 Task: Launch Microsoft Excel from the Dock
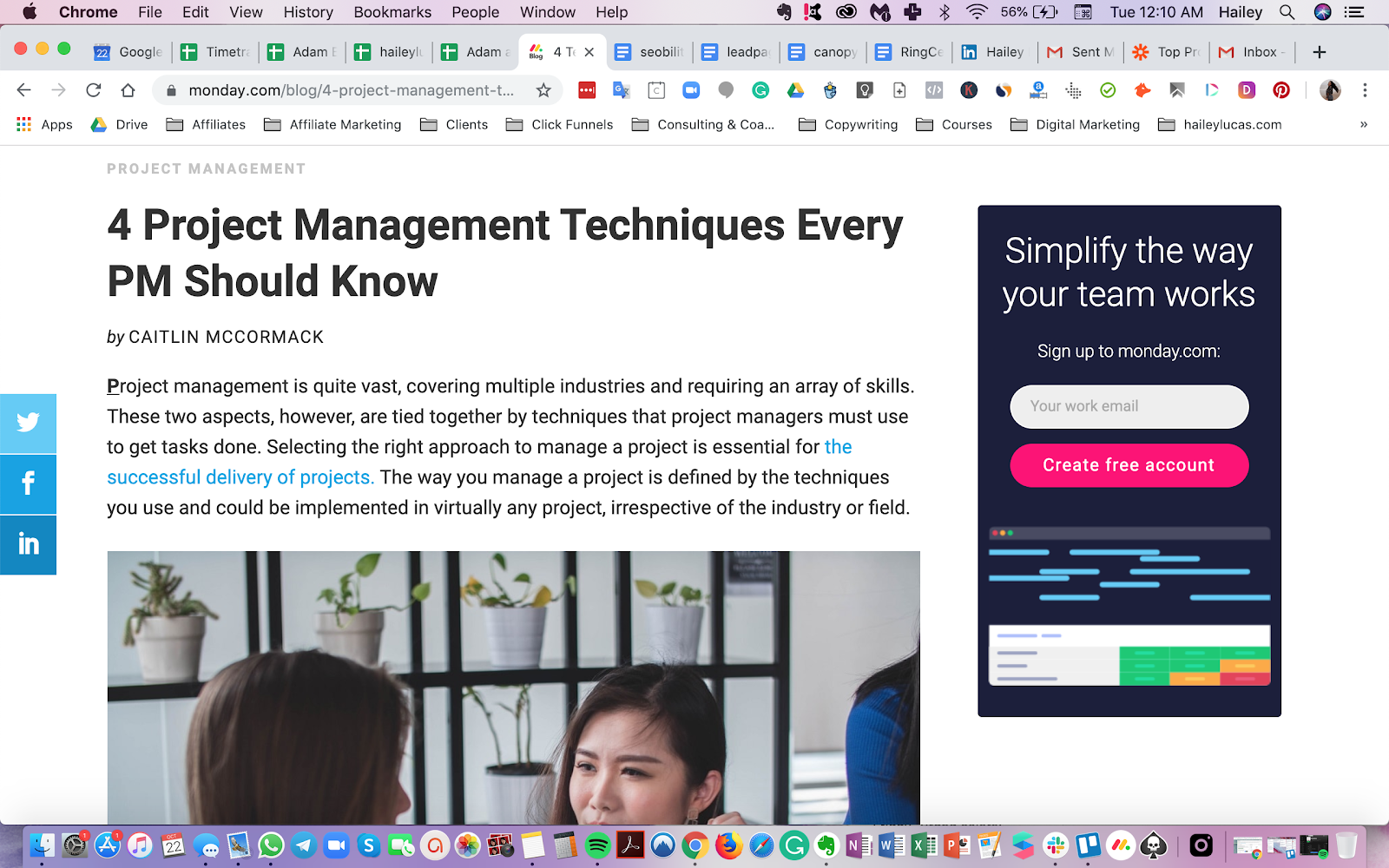[x=925, y=845]
